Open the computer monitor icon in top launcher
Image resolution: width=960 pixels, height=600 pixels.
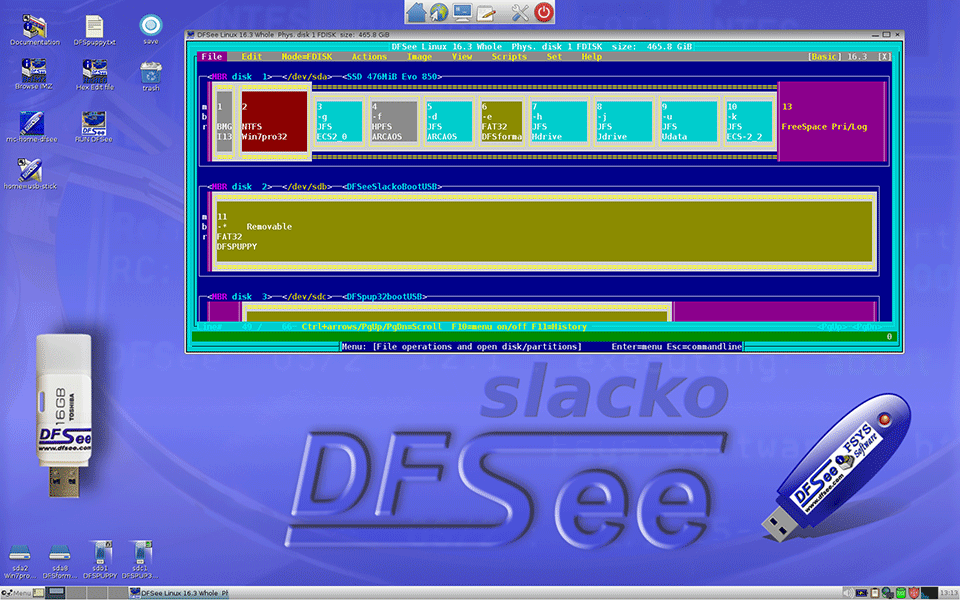(462, 12)
